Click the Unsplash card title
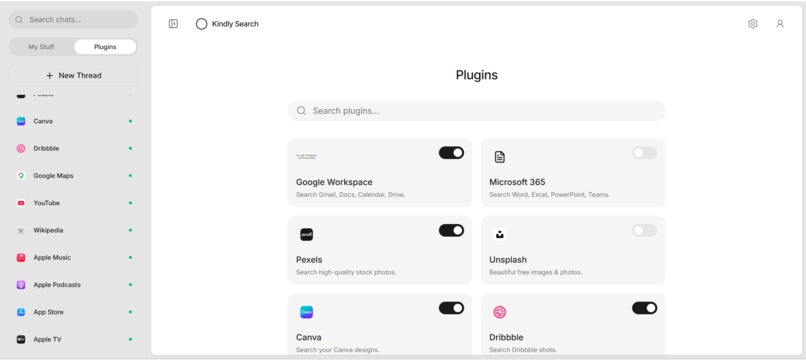Image resolution: width=806 pixels, height=360 pixels. coord(508,260)
